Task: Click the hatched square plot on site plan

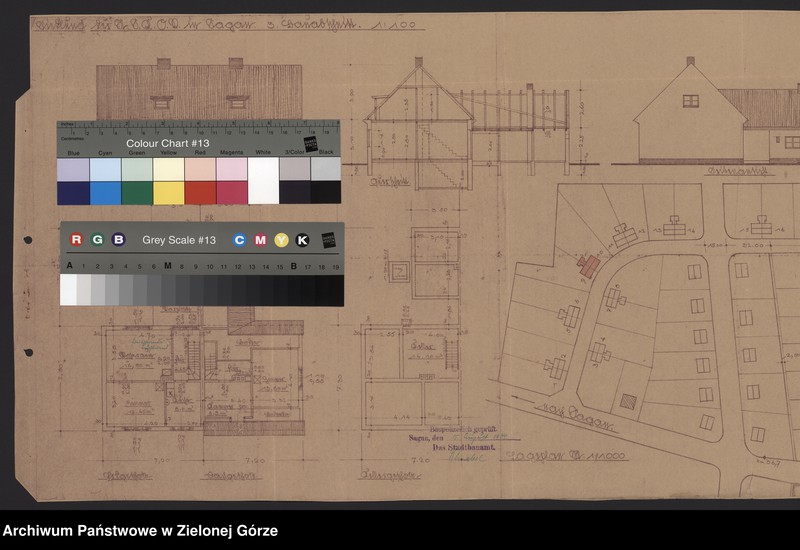Action: point(628,402)
